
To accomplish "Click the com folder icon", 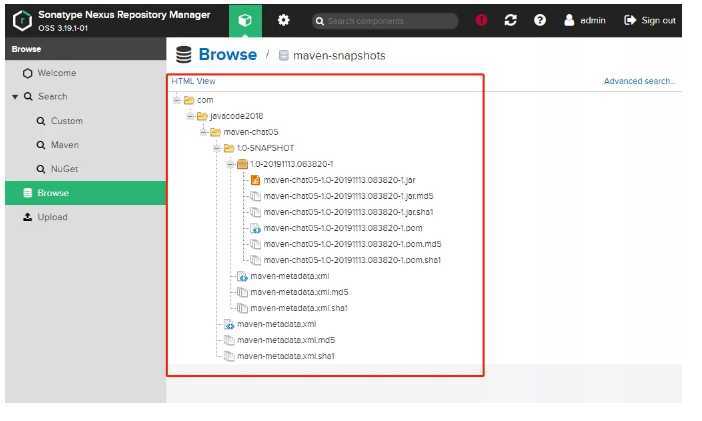I will tap(189, 100).
